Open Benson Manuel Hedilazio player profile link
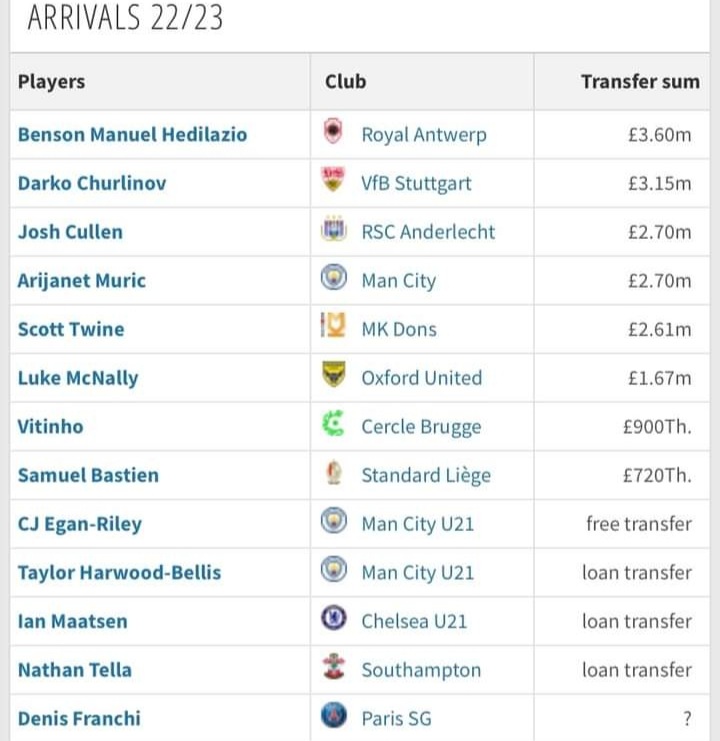This screenshot has width=720, height=741. tap(132, 134)
